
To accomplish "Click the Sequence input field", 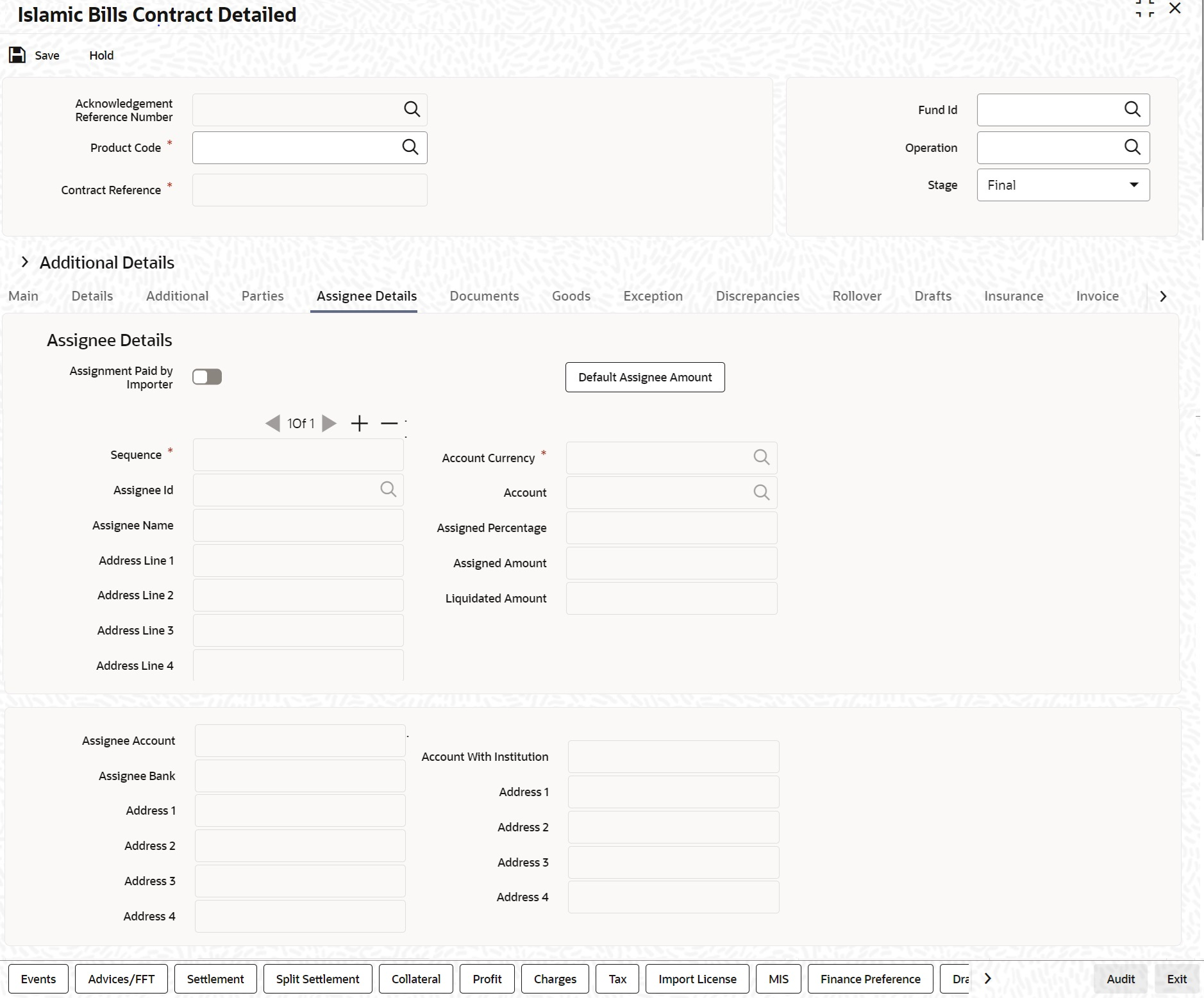I will pyautogui.click(x=298, y=455).
